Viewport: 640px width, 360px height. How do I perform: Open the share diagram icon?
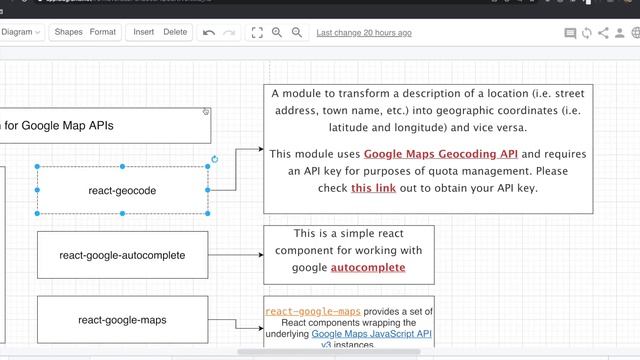point(603,33)
